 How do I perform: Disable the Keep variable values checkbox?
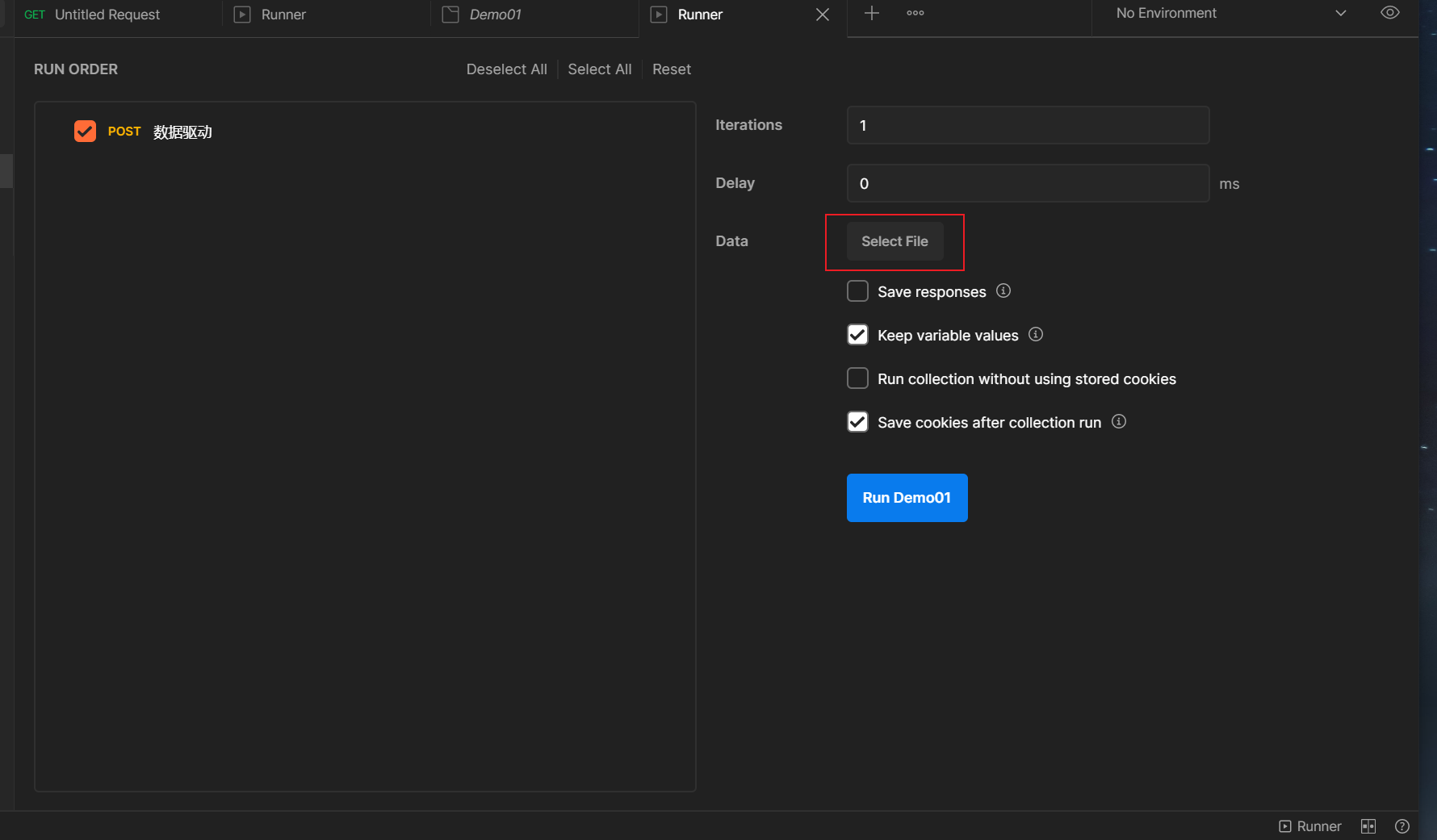tap(857, 335)
